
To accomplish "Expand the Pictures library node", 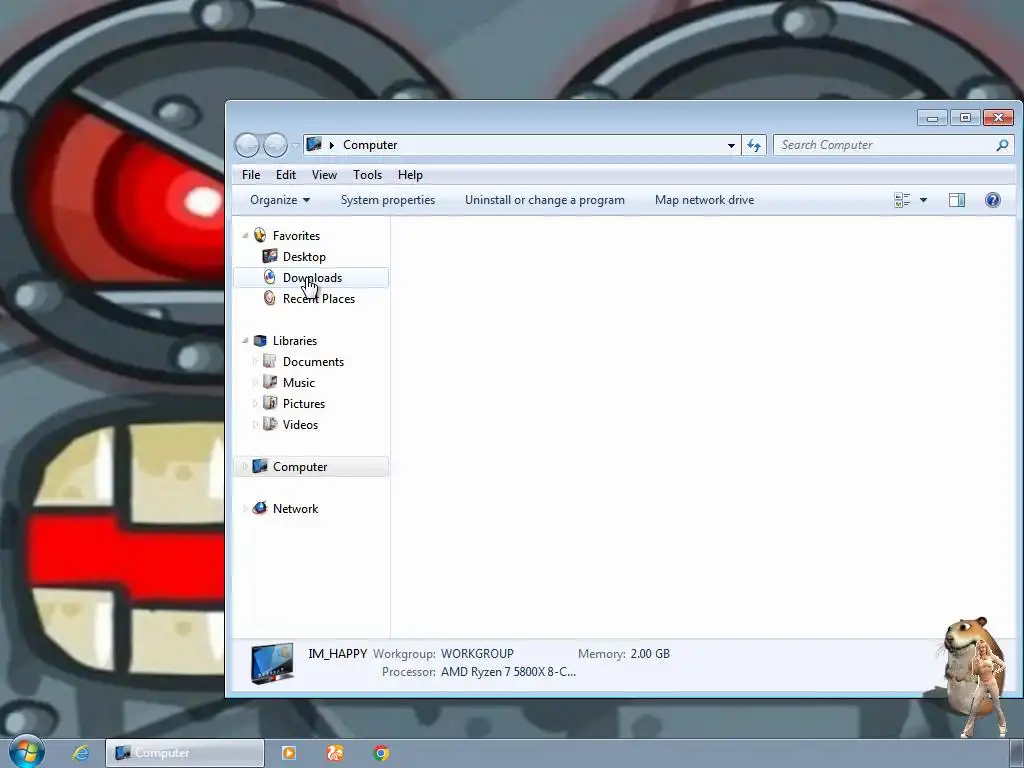I will (255, 404).
